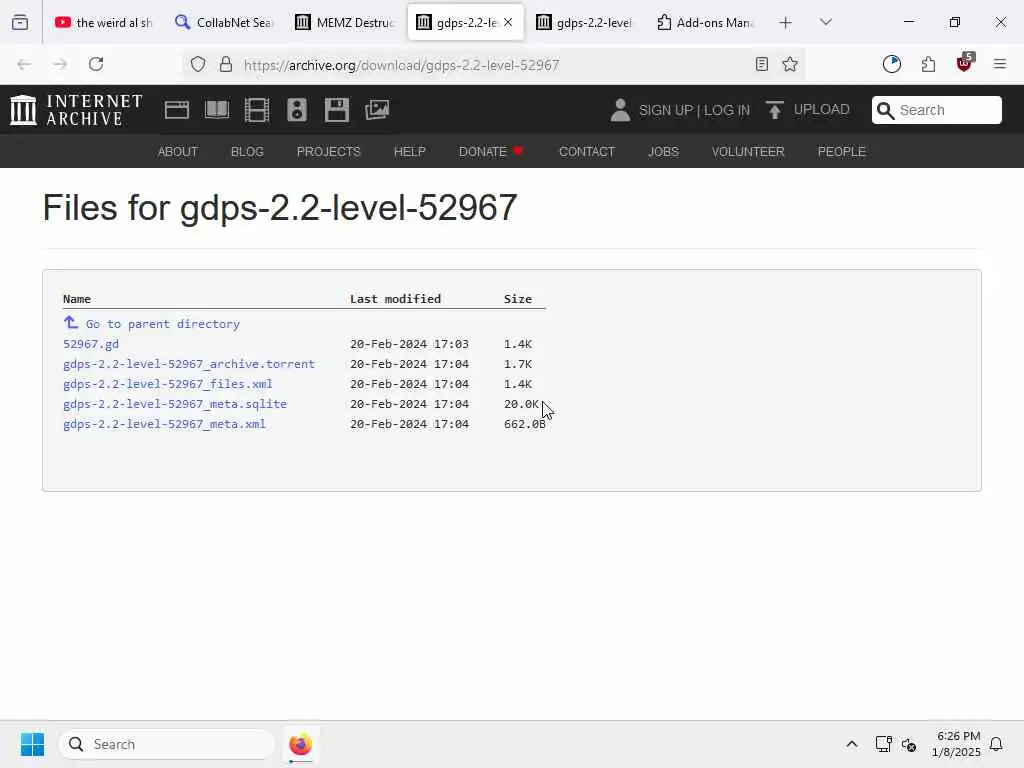Go forward with the browser arrow

tap(60, 64)
